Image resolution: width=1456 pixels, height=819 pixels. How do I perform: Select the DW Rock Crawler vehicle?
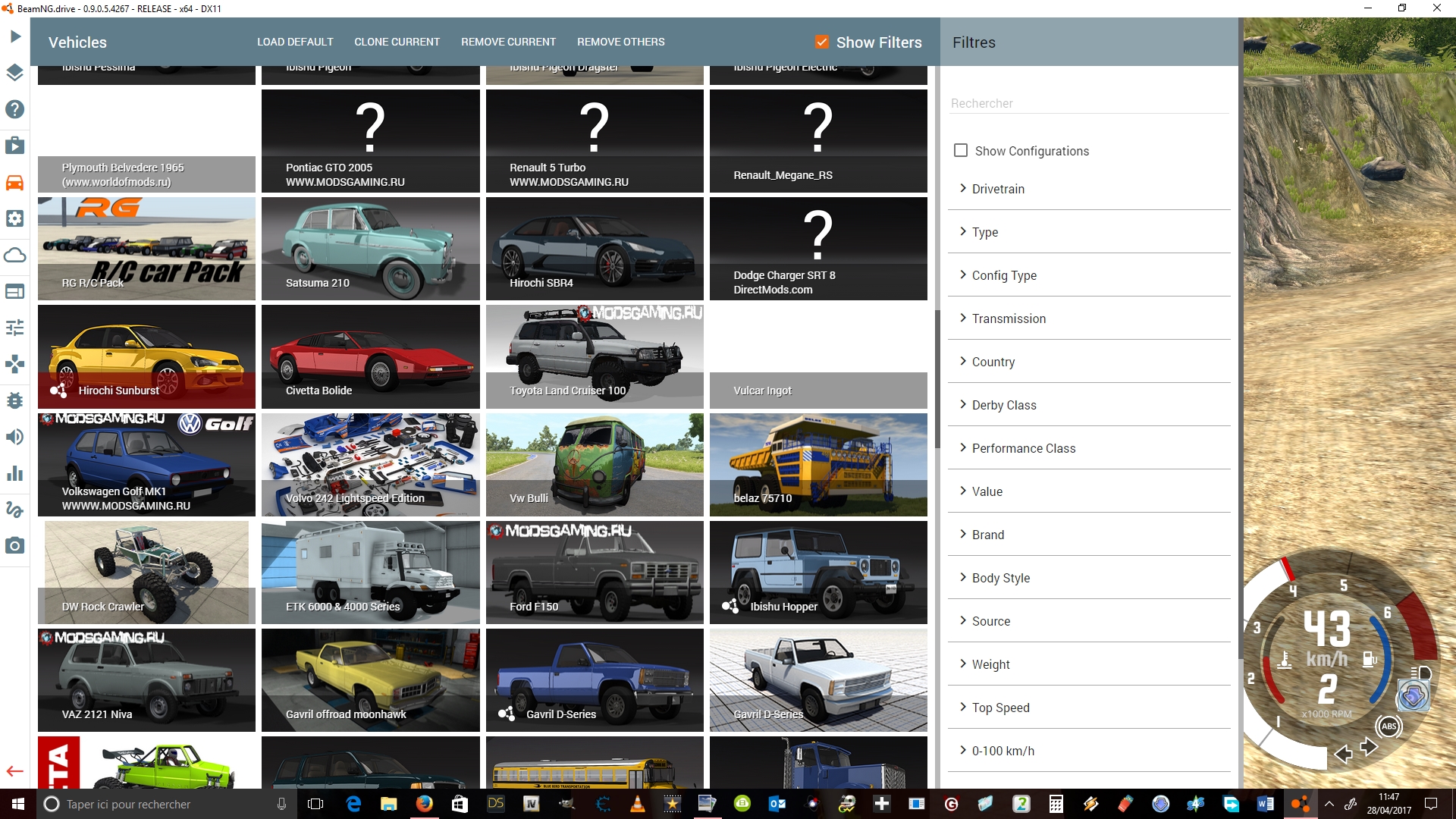(x=146, y=573)
